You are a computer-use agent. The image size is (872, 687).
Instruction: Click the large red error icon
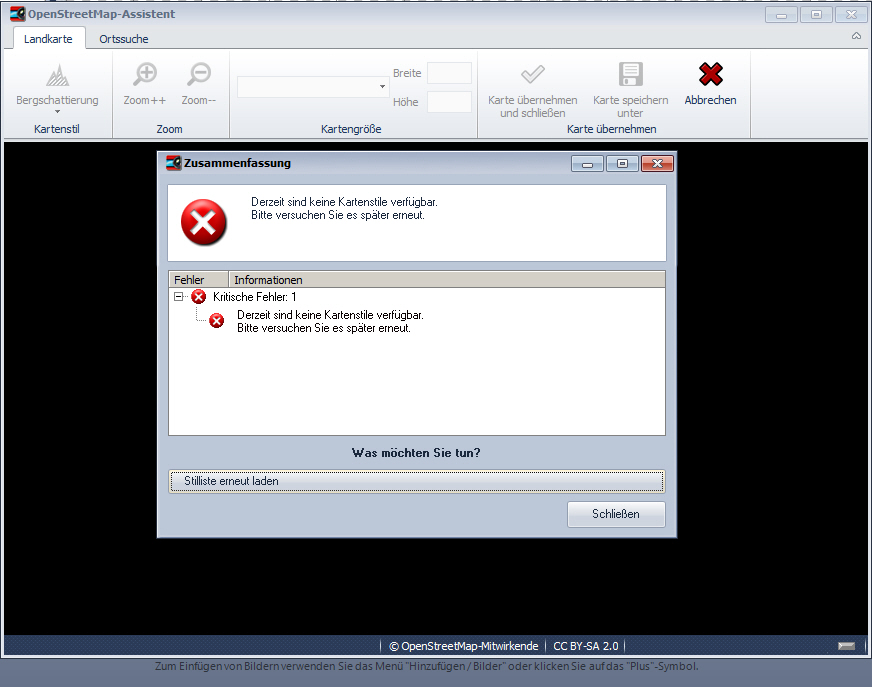pos(204,222)
